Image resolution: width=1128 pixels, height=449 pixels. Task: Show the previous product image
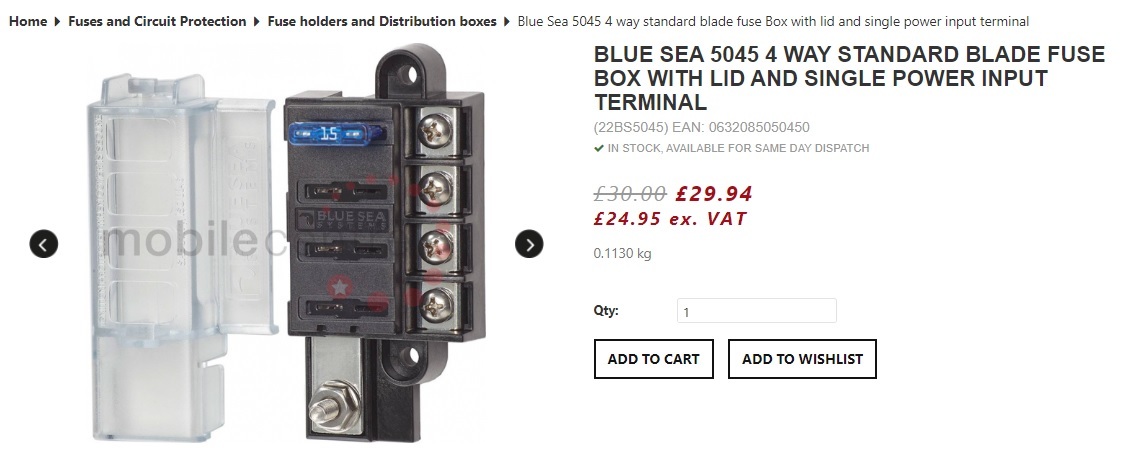(44, 245)
